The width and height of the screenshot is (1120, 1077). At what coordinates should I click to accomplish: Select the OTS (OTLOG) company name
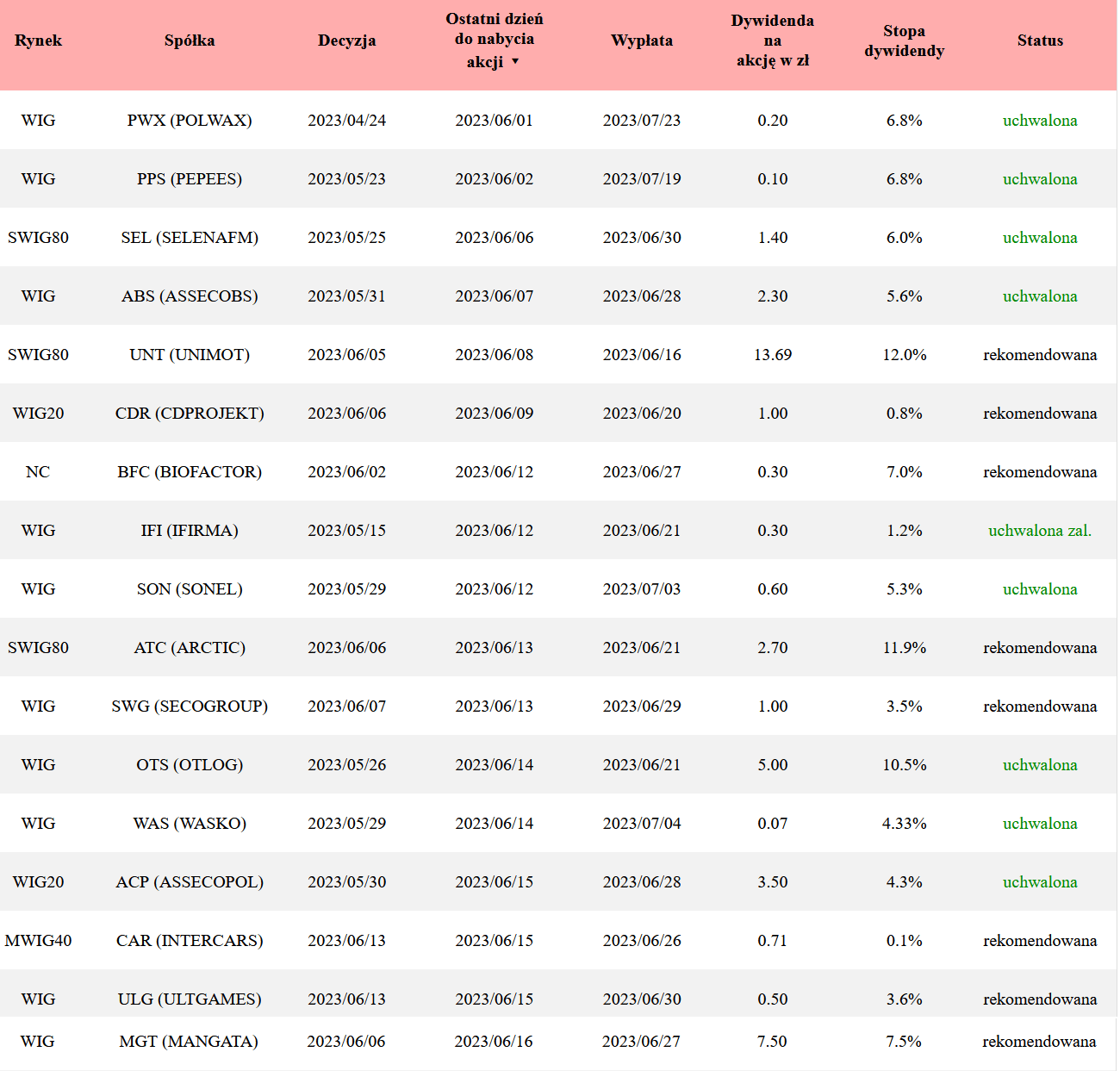pyautogui.click(x=190, y=765)
